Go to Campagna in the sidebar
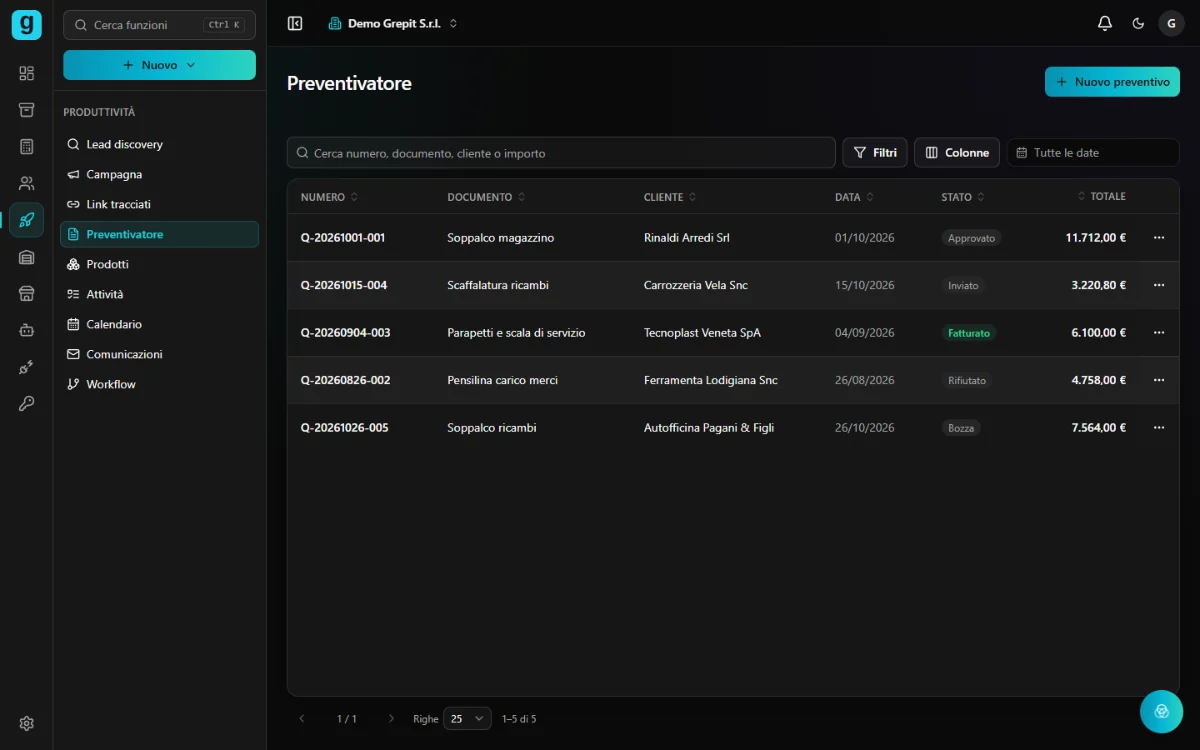Viewport: 1200px width, 750px height. coord(160,174)
